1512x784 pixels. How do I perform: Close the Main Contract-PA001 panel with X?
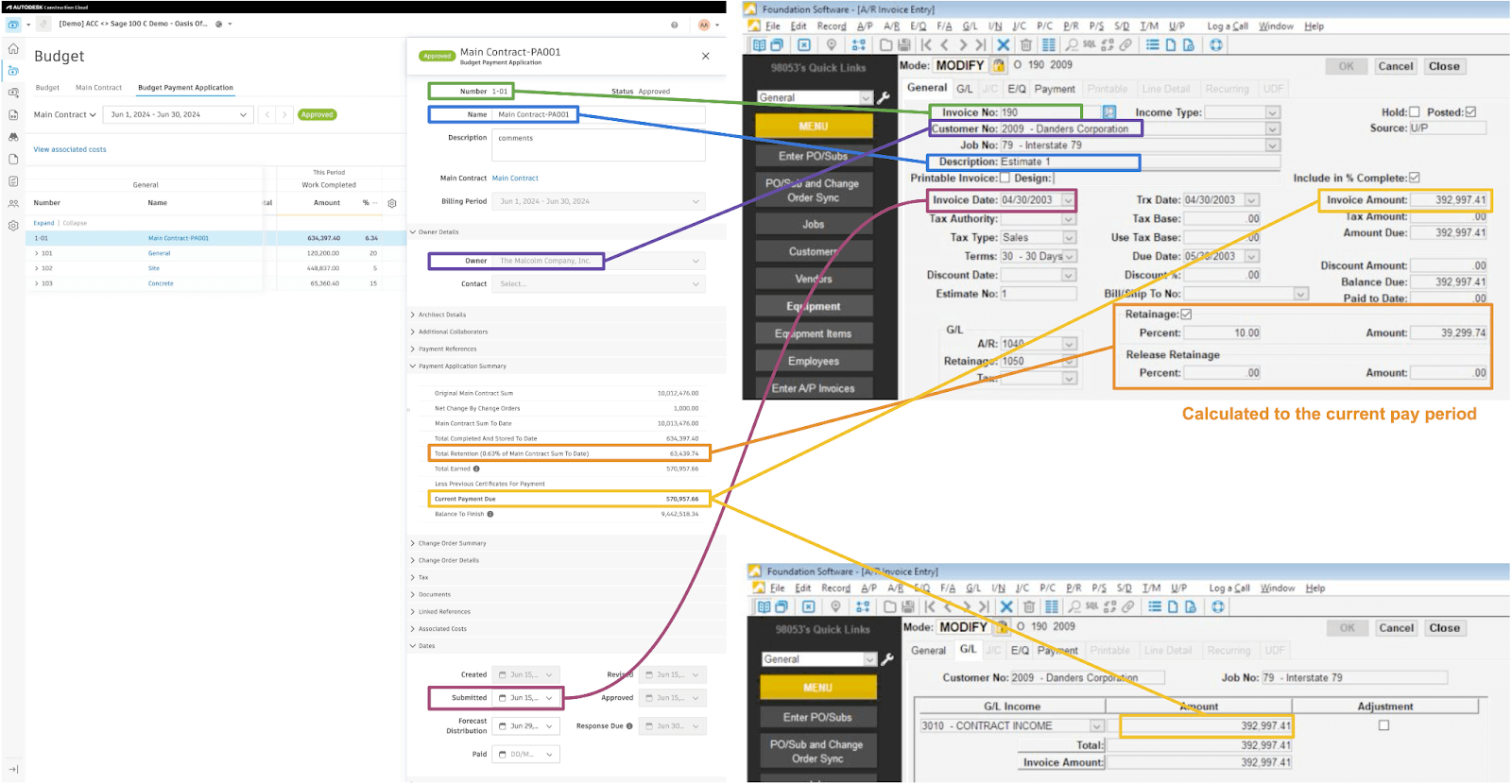705,56
